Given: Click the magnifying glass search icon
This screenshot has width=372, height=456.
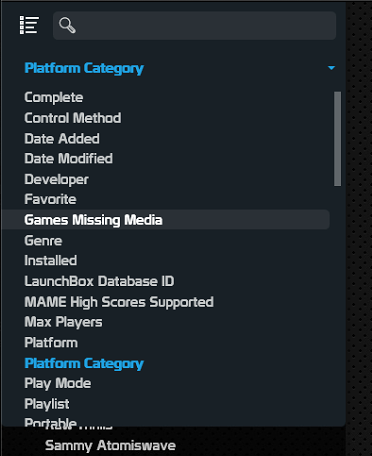Looking at the screenshot, I should [67, 25].
